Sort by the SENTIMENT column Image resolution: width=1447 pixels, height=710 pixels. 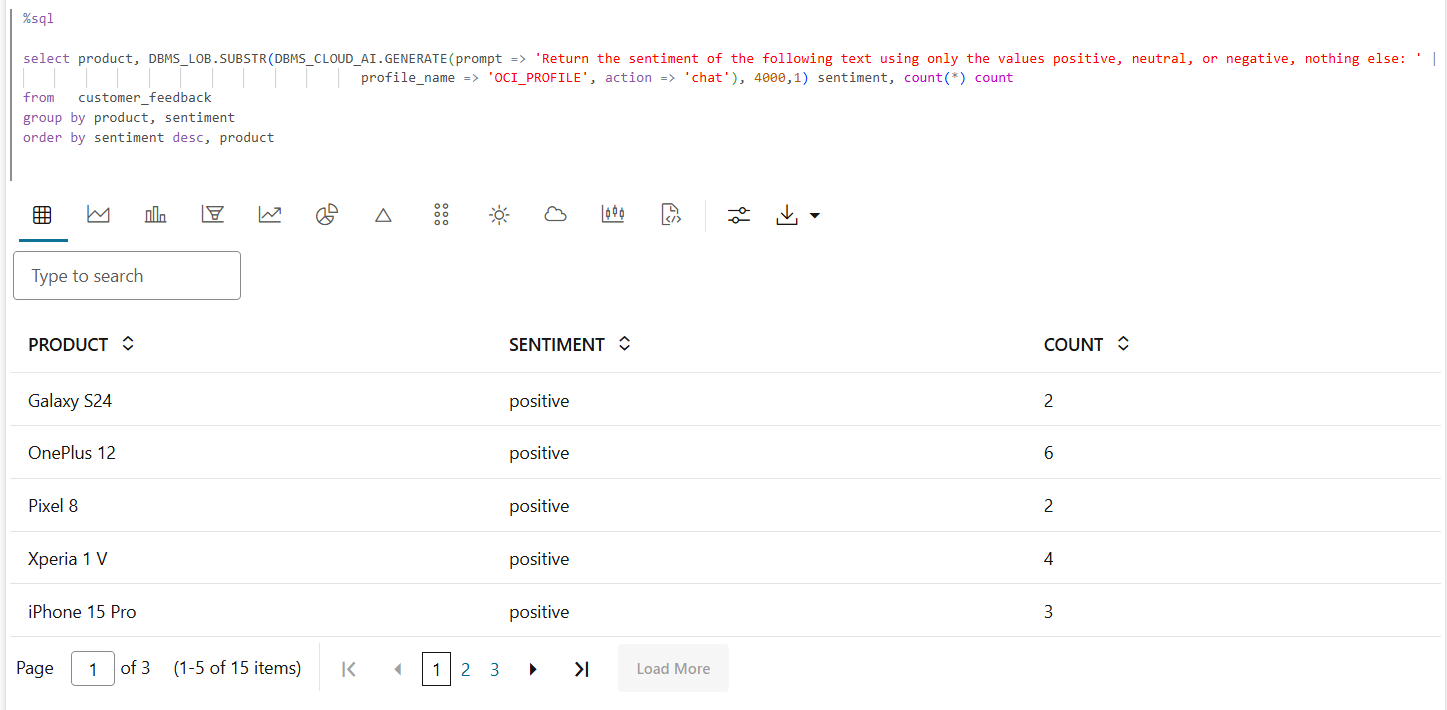625,344
